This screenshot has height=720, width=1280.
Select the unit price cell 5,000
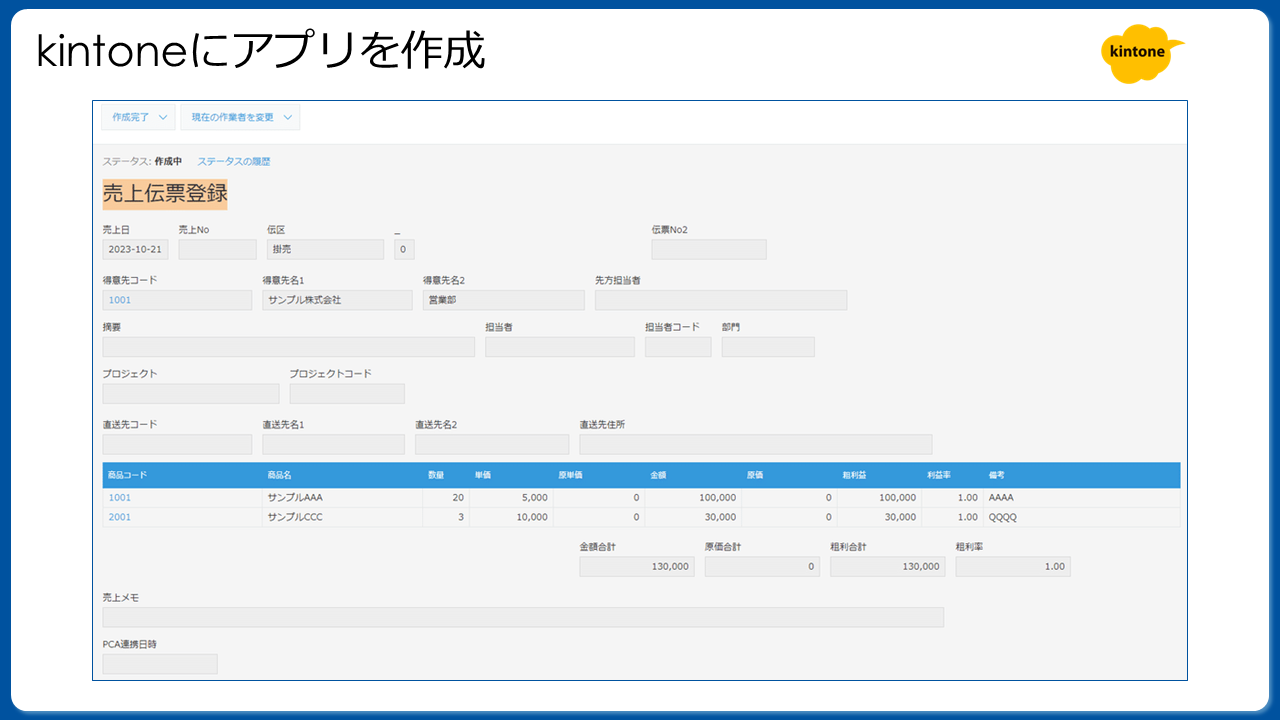pyautogui.click(x=511, y=497)
